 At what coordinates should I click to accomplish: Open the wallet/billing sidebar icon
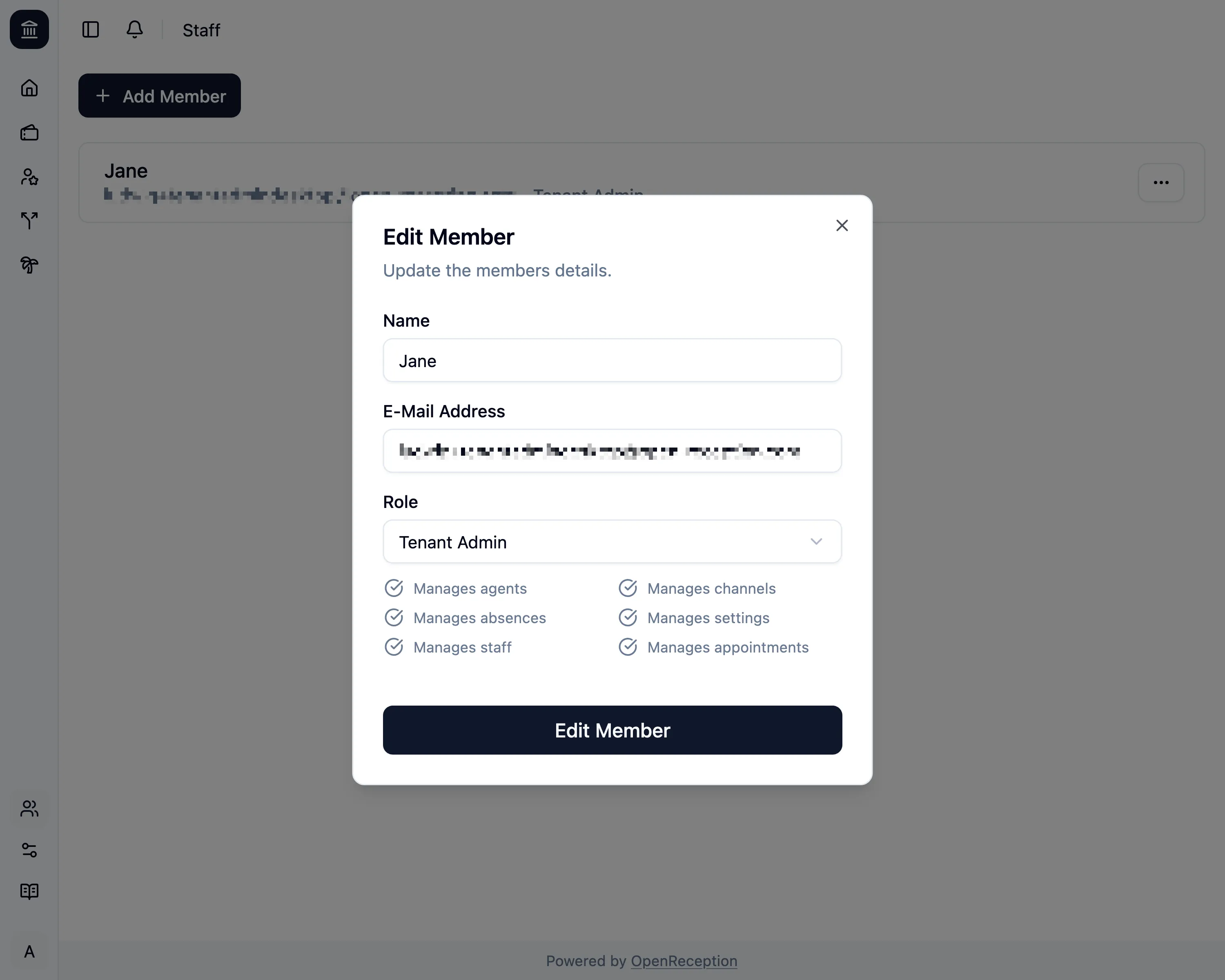(x=29, y=132)
